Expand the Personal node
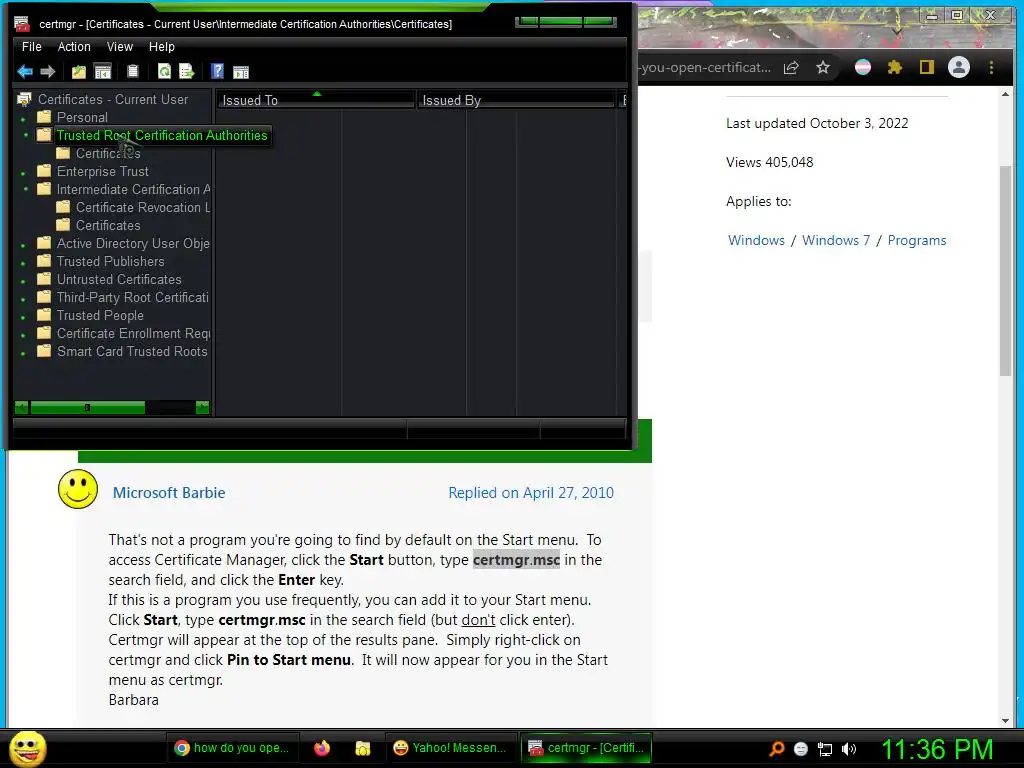 coord(24,119)
